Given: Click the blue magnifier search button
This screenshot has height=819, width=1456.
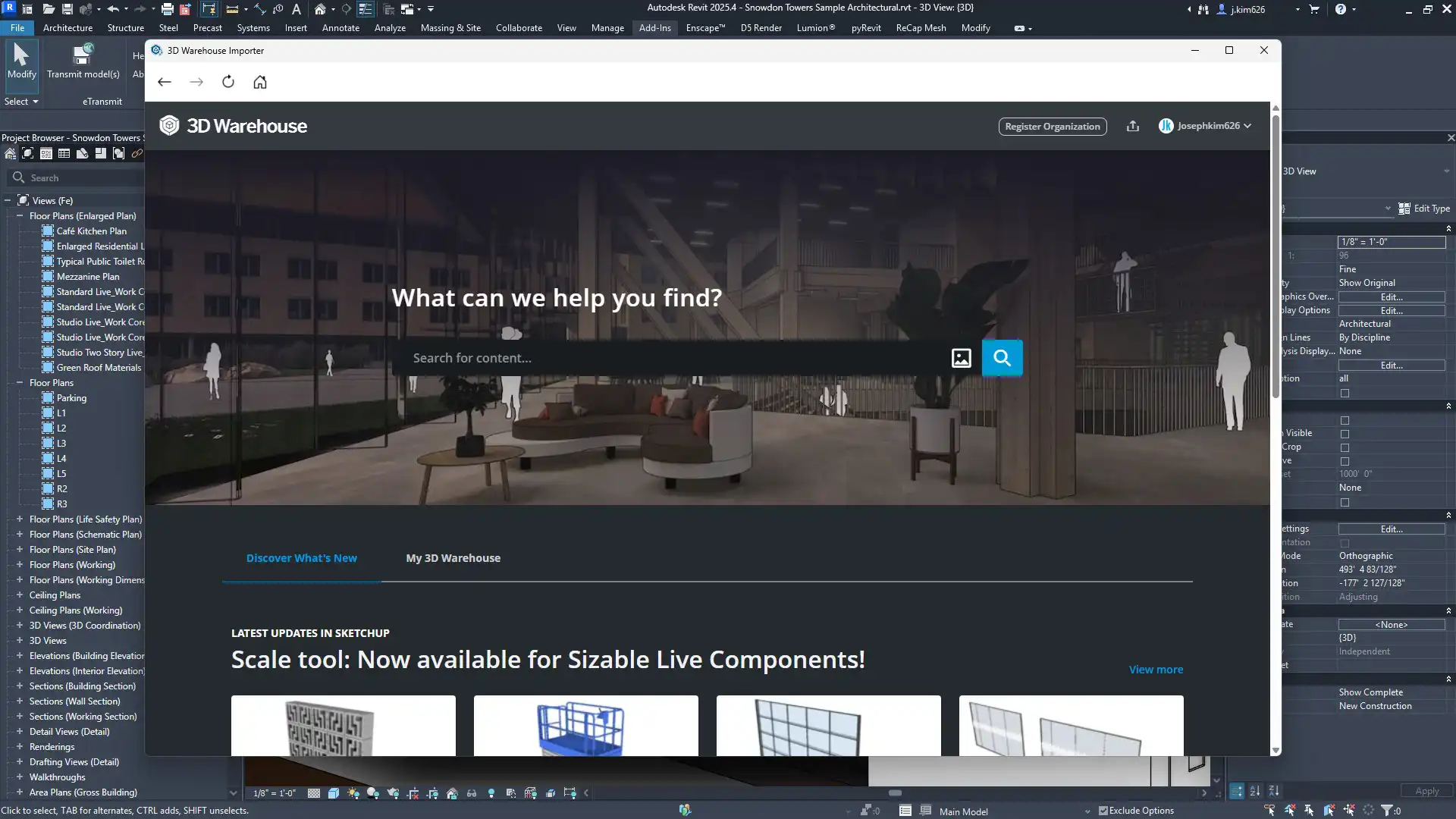Looking at the screenshot, I should coord(1002,358).
